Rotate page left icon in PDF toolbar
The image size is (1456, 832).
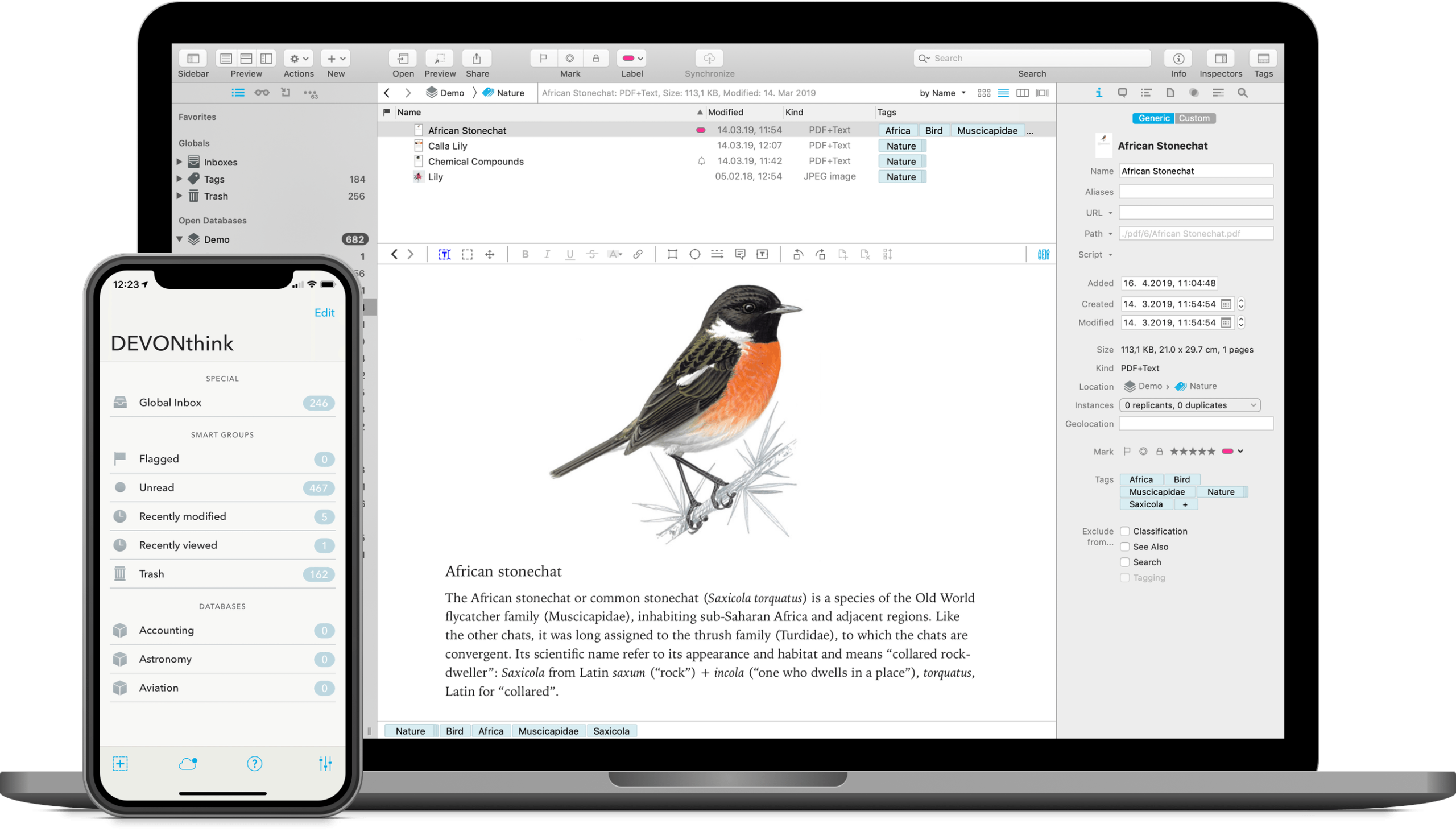pos(799,255)
